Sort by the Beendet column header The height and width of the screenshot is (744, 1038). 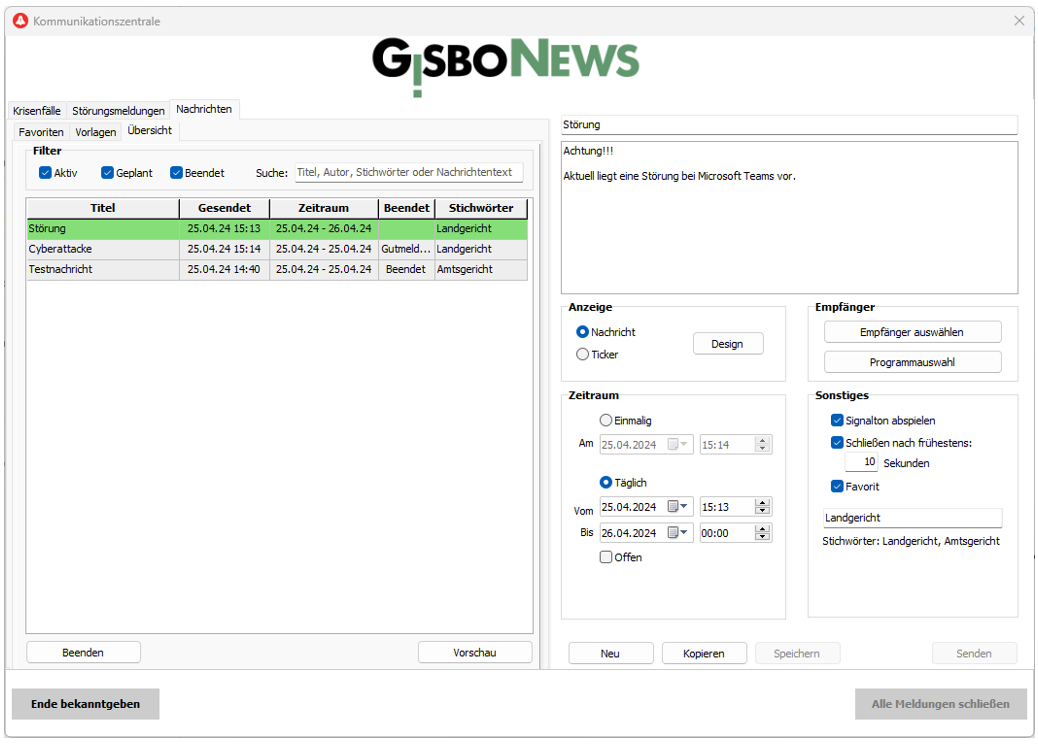click(406, 208)
